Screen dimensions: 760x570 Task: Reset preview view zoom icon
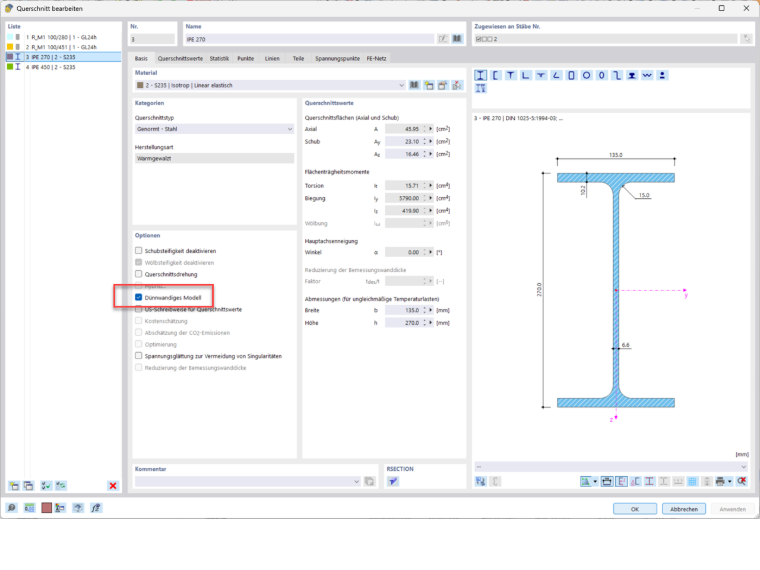click(x=742, y=481)
